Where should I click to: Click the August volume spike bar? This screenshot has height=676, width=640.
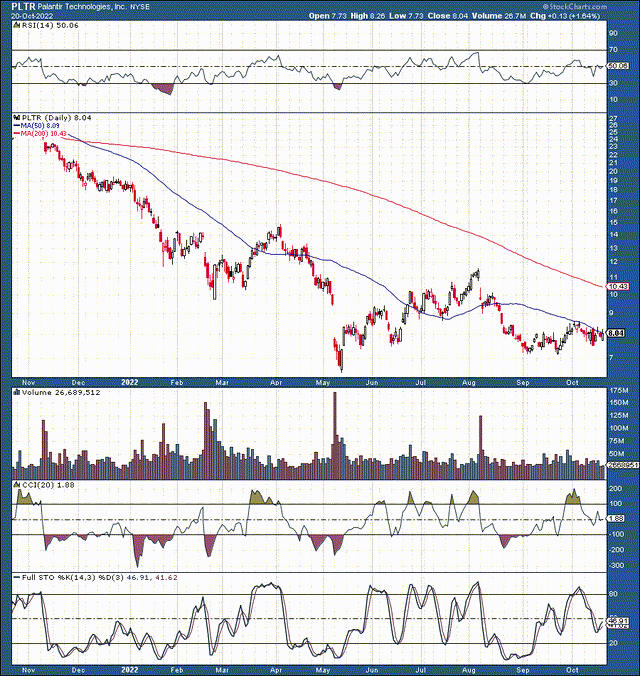point(480,448)
